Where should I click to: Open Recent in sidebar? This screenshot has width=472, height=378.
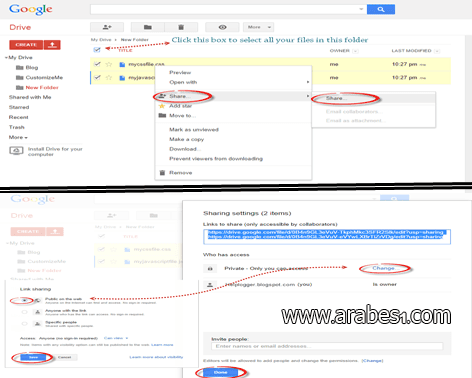coord(19,117)
